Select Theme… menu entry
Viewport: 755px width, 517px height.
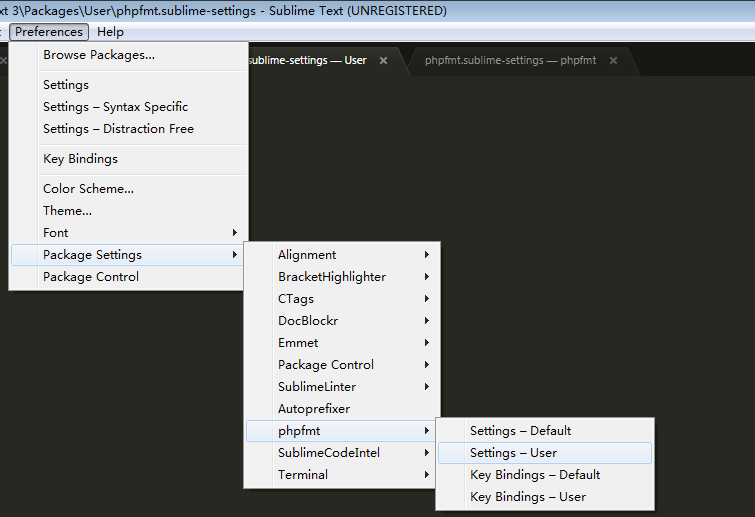coord(67,211)
